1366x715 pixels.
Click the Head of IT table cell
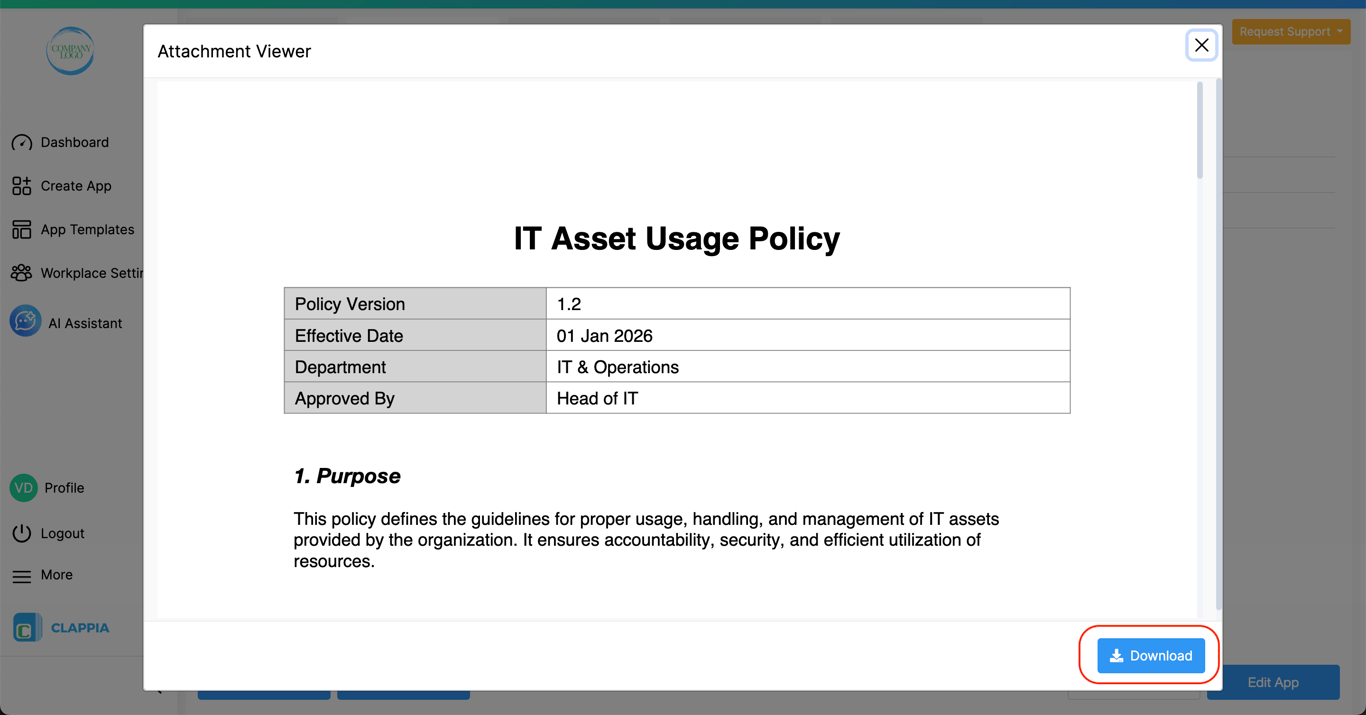tap(807, 398)
